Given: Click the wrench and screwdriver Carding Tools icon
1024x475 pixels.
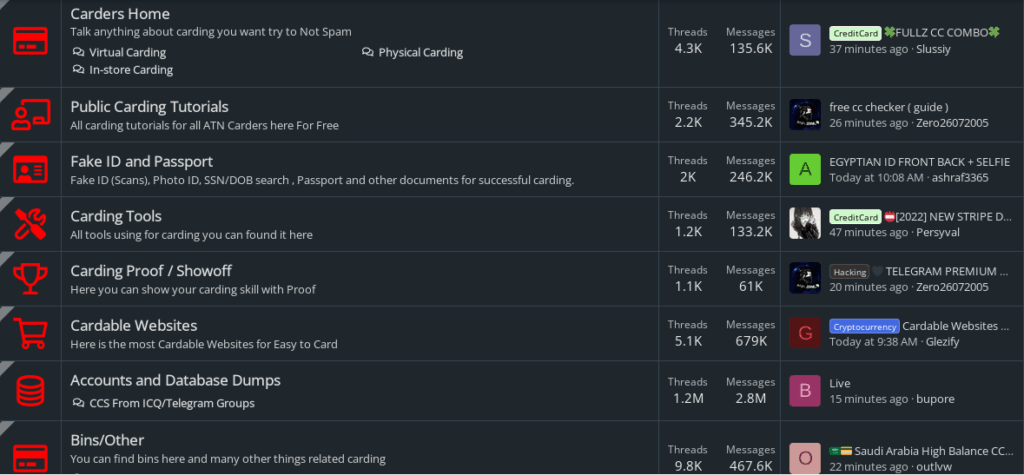Looking at the screenshot, I should [30, 224].
